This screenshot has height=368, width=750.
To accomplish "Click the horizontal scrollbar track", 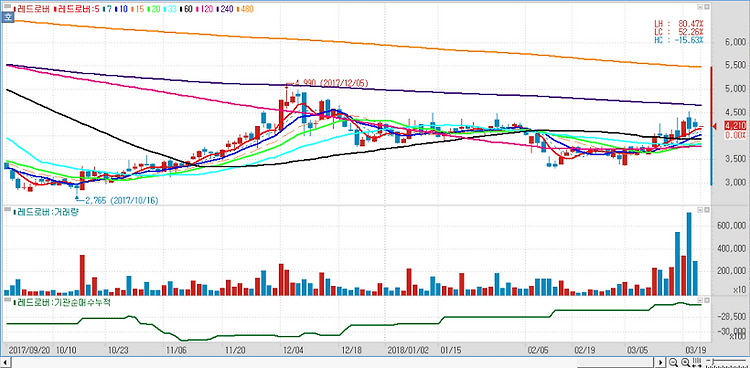I will click(x=333, y=362).
